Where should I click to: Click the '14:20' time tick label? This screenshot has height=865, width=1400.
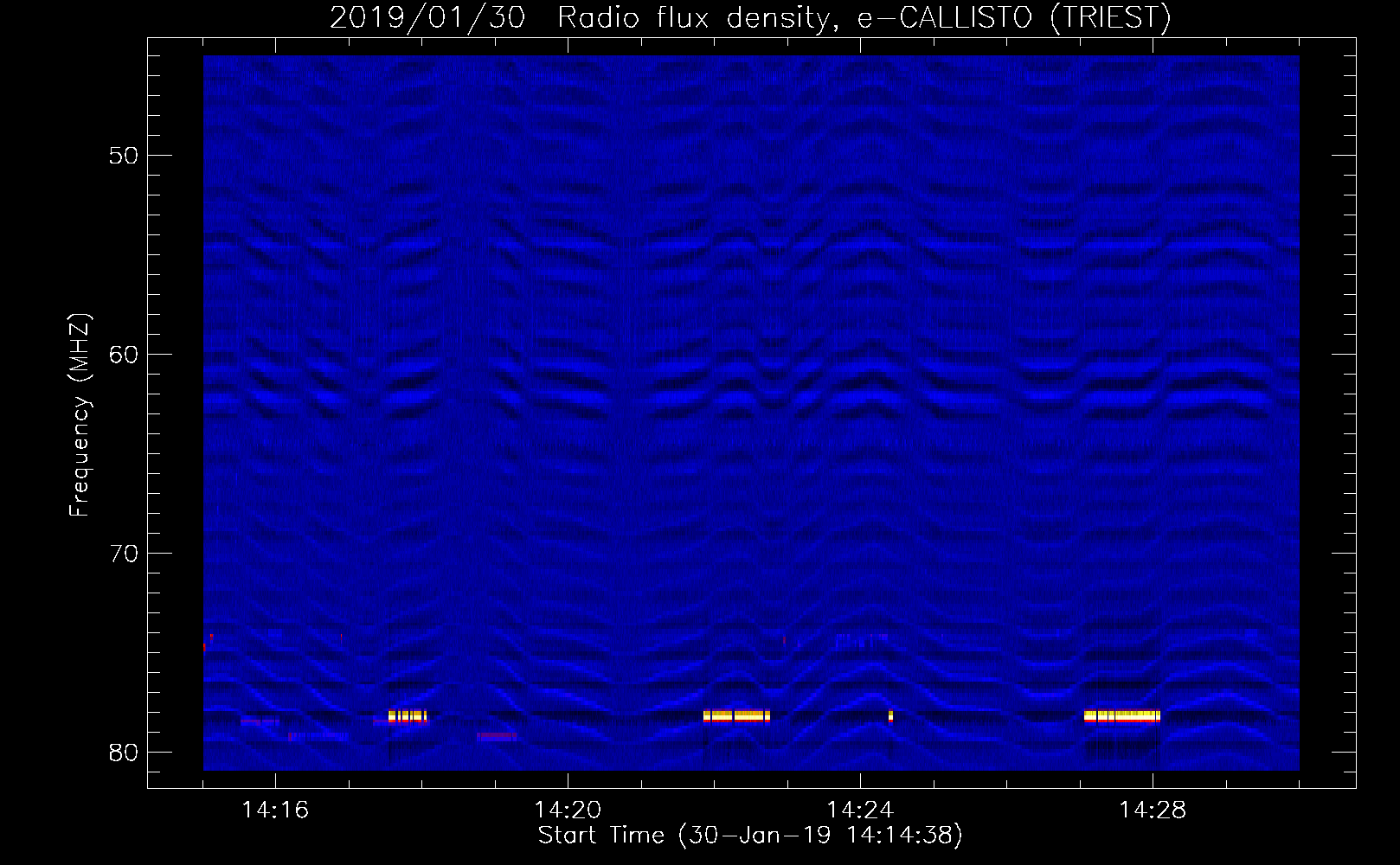[568, 811]
